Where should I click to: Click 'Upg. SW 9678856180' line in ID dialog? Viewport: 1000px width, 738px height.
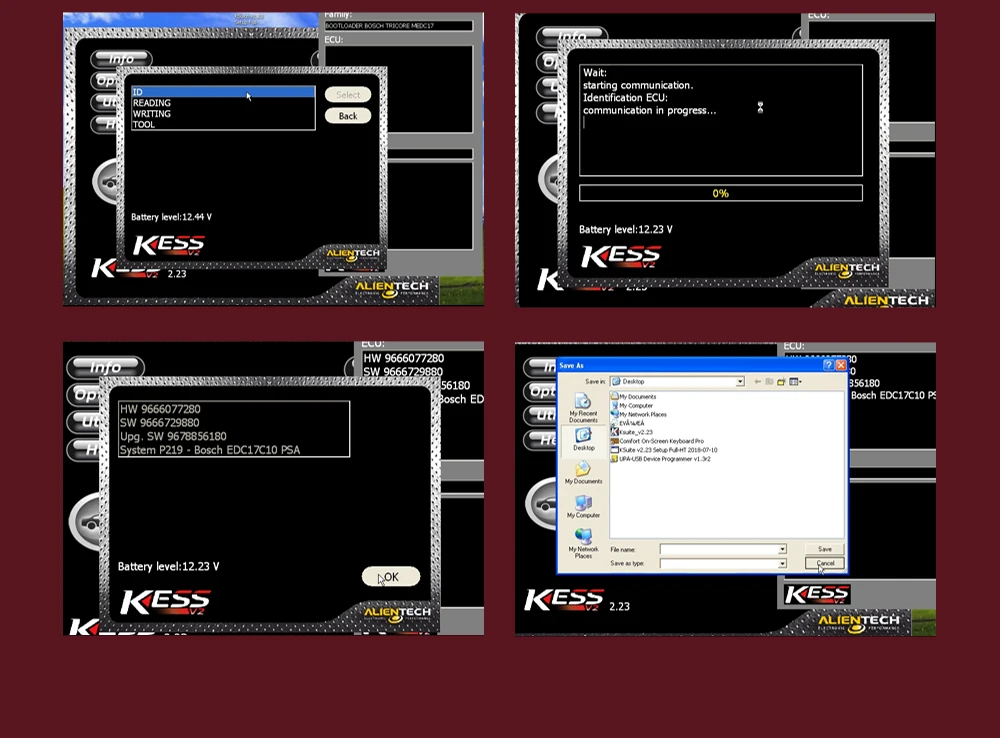coord(173,436)
